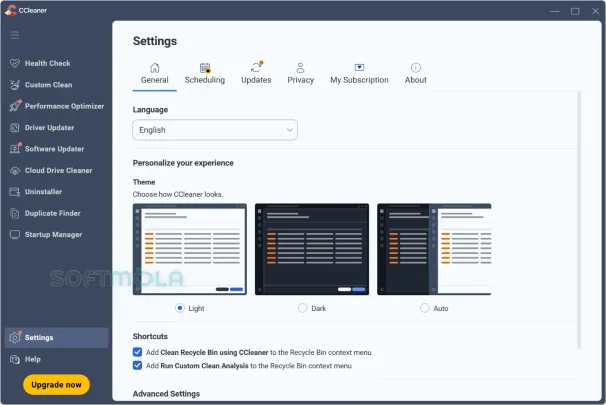
Task: Click the Shortcuts section heading
Action: tap(150, 336)
